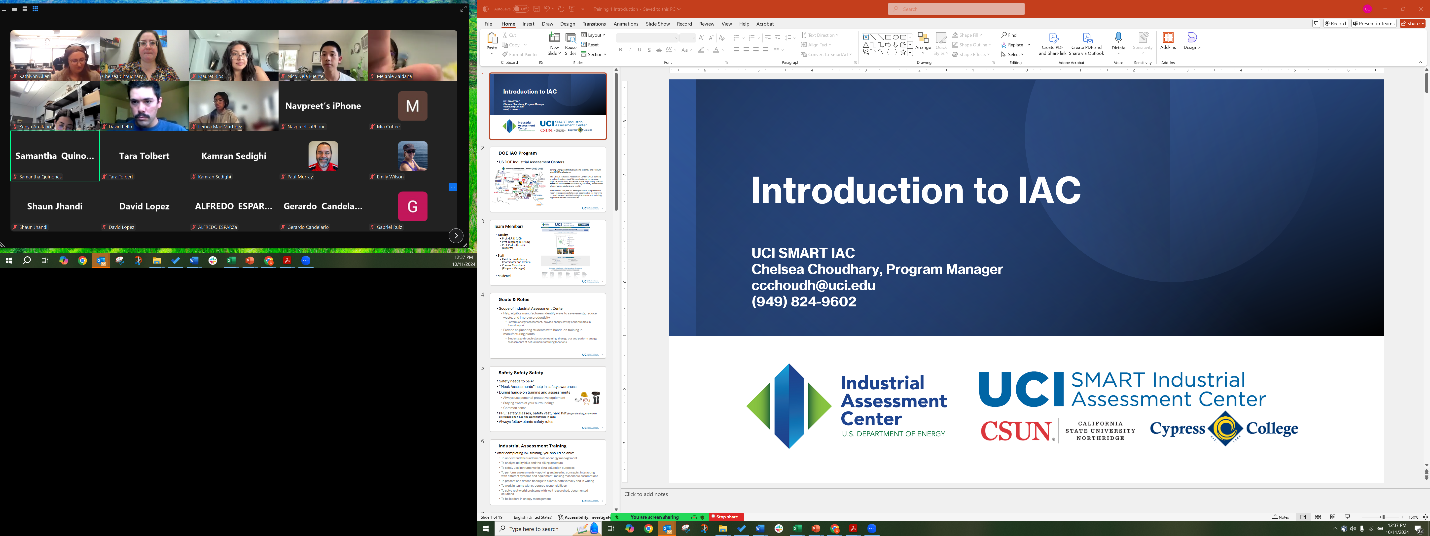This screenshot has height=536, width=1430.
Task: Open the File tab
Action: tap(488, 24)
